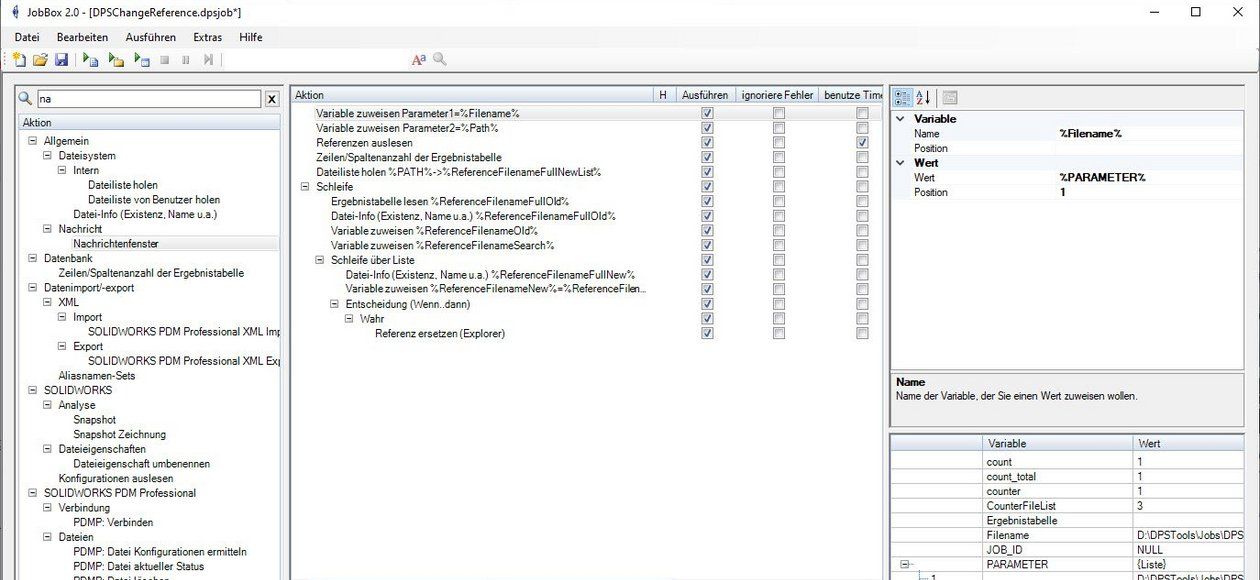The height and width of the screenshot is (580, 1260).
Task: Click the Ausführen column header
Action: coord(704,95)
